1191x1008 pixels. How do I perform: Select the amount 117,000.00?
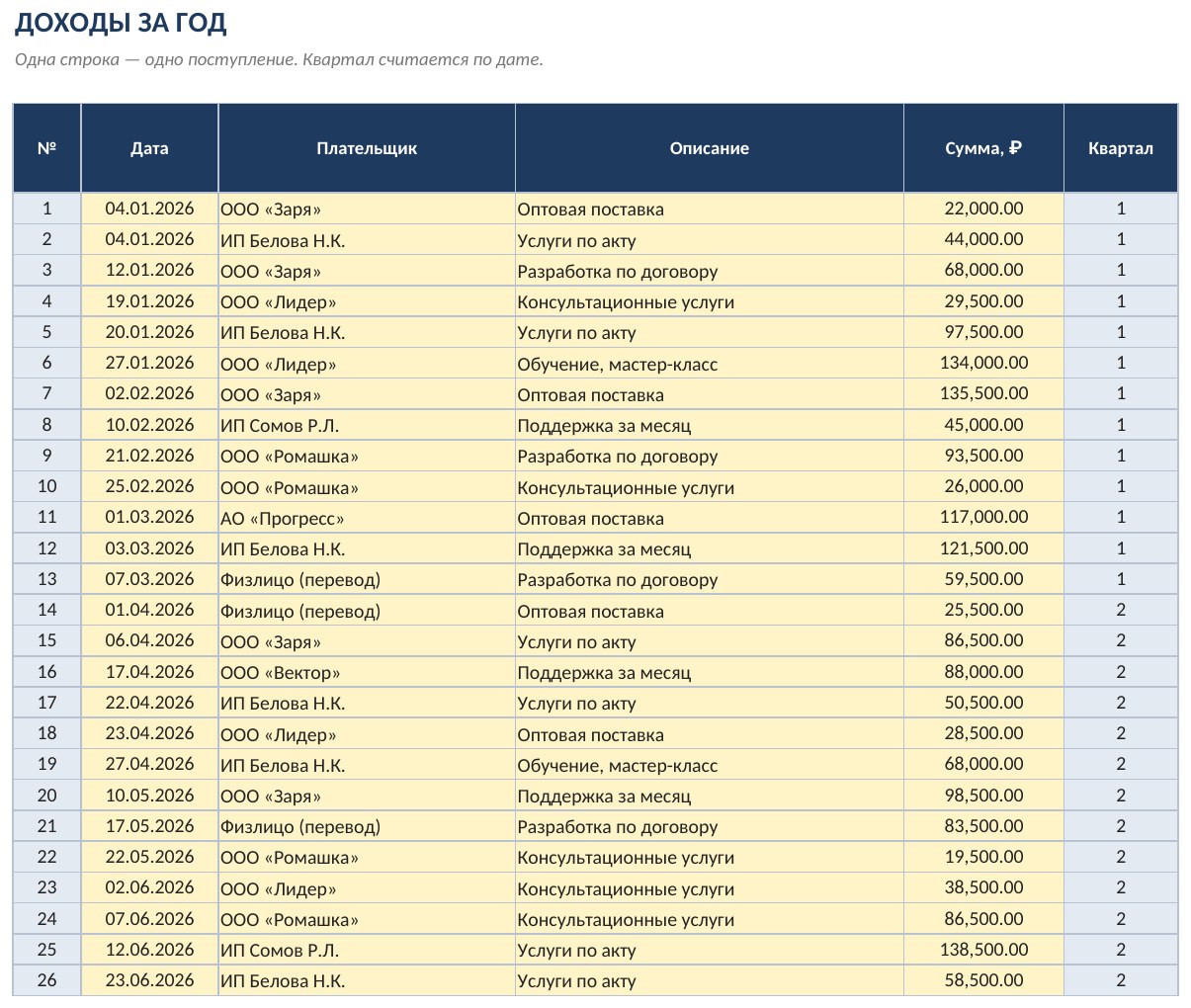coord(984,517)
